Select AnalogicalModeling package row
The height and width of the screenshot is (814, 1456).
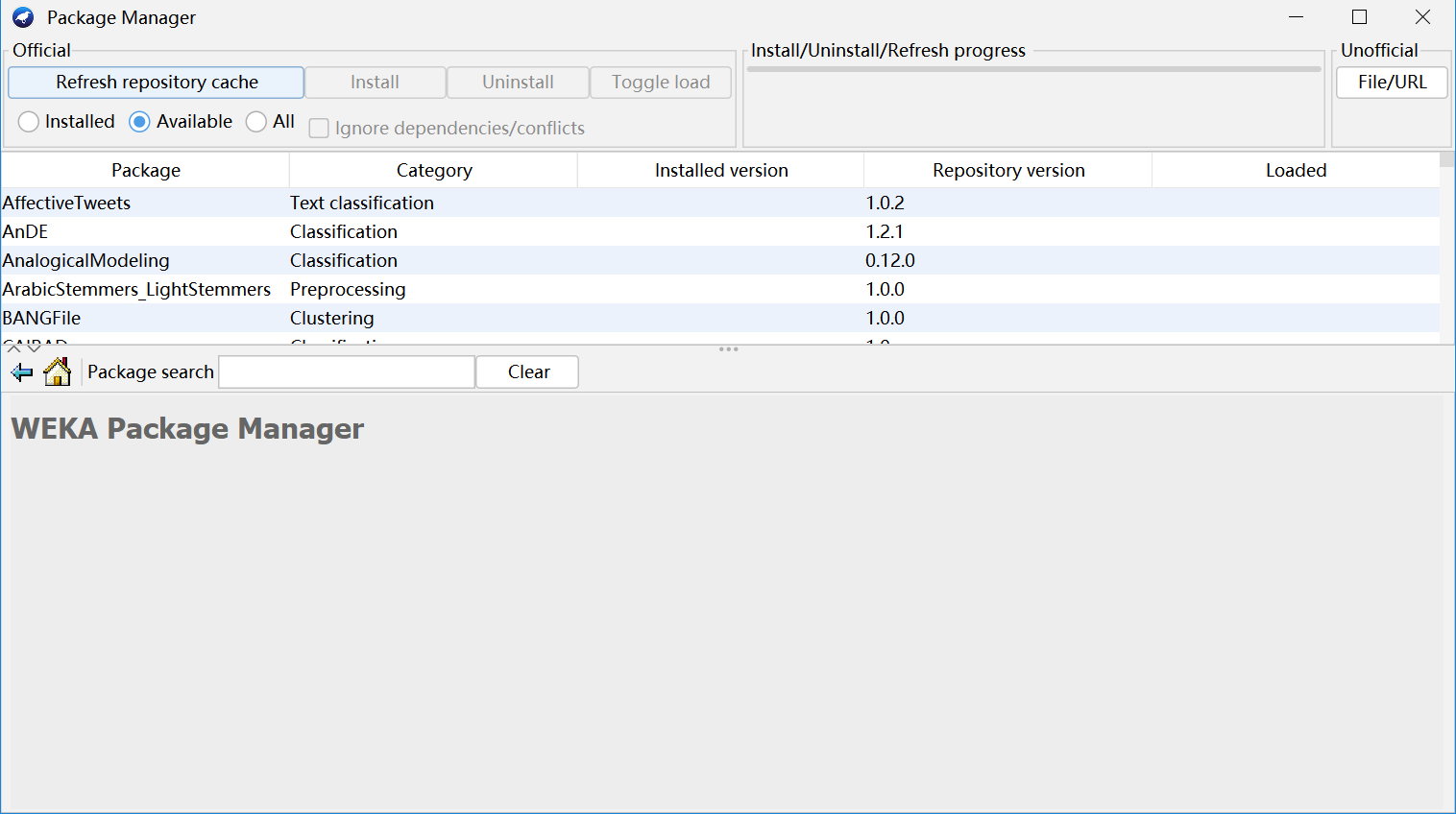720,260
